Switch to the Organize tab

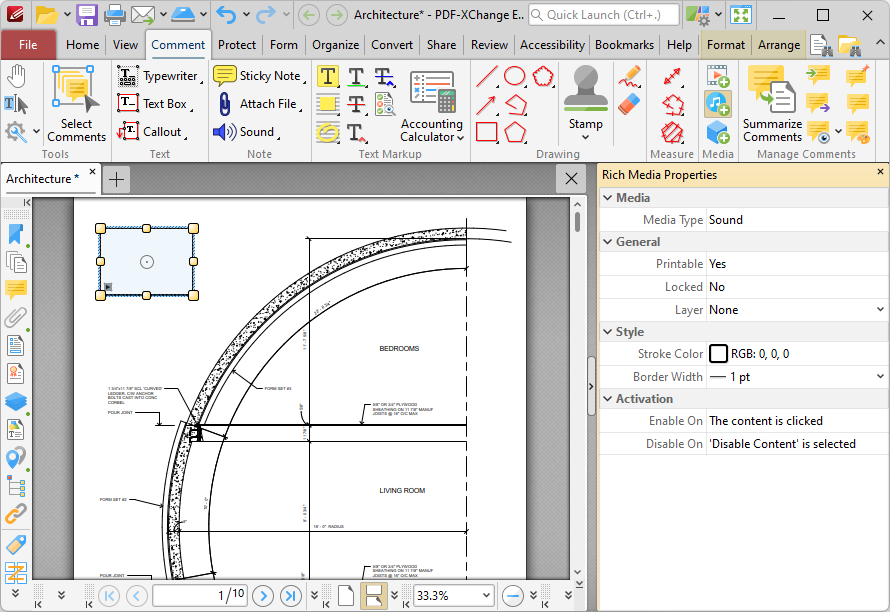click(x=335, y=45)
